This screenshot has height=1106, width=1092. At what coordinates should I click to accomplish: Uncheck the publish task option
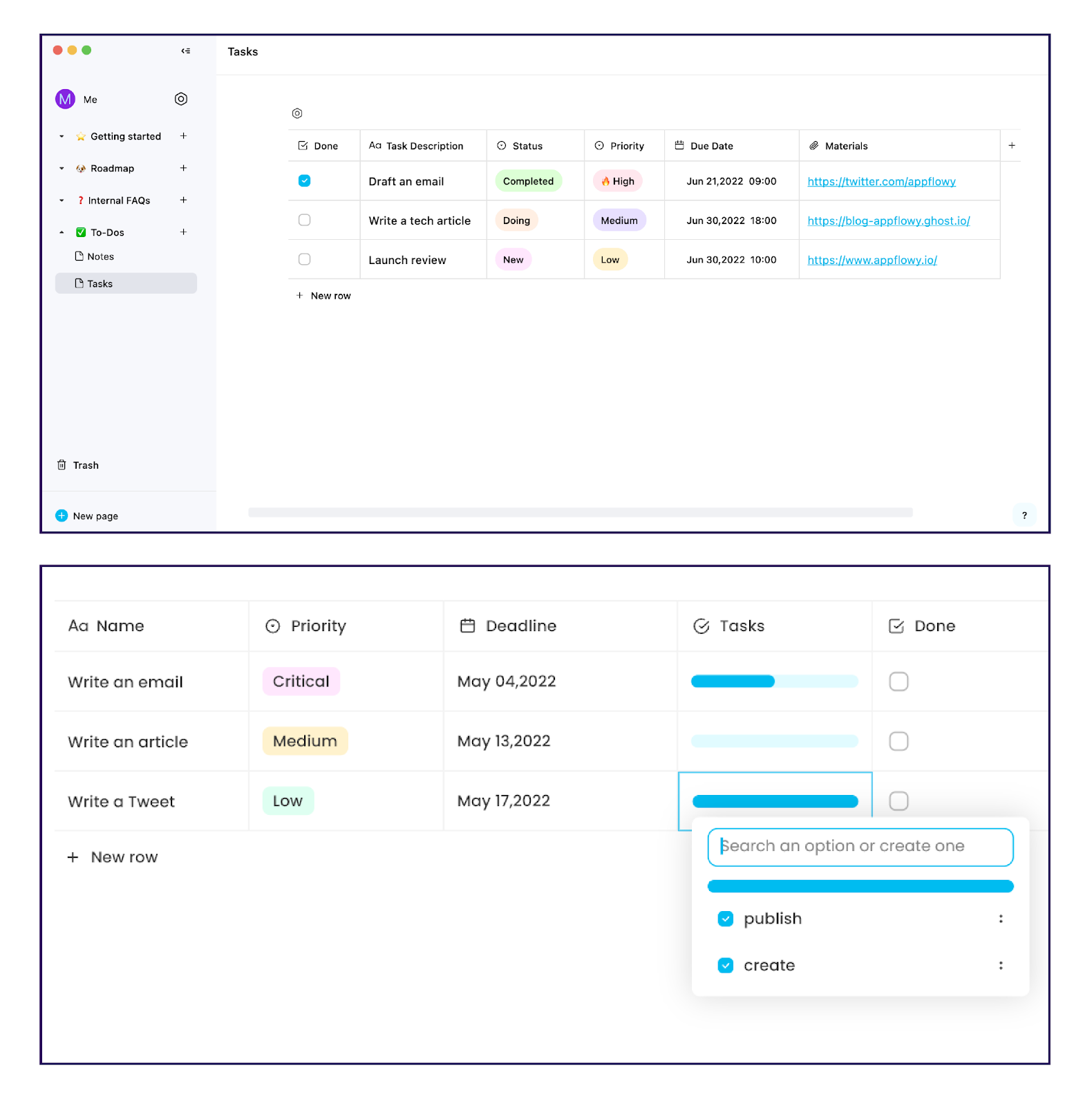[725, 919]
